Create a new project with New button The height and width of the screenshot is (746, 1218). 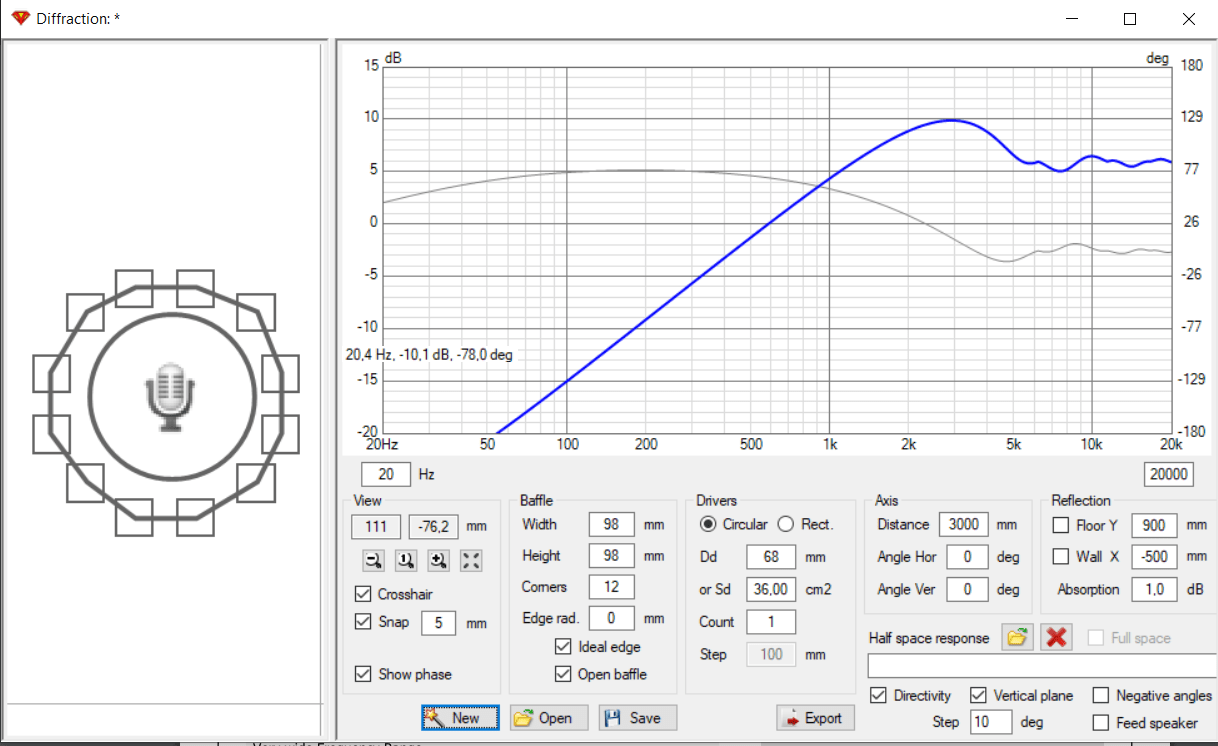point(460,718)
